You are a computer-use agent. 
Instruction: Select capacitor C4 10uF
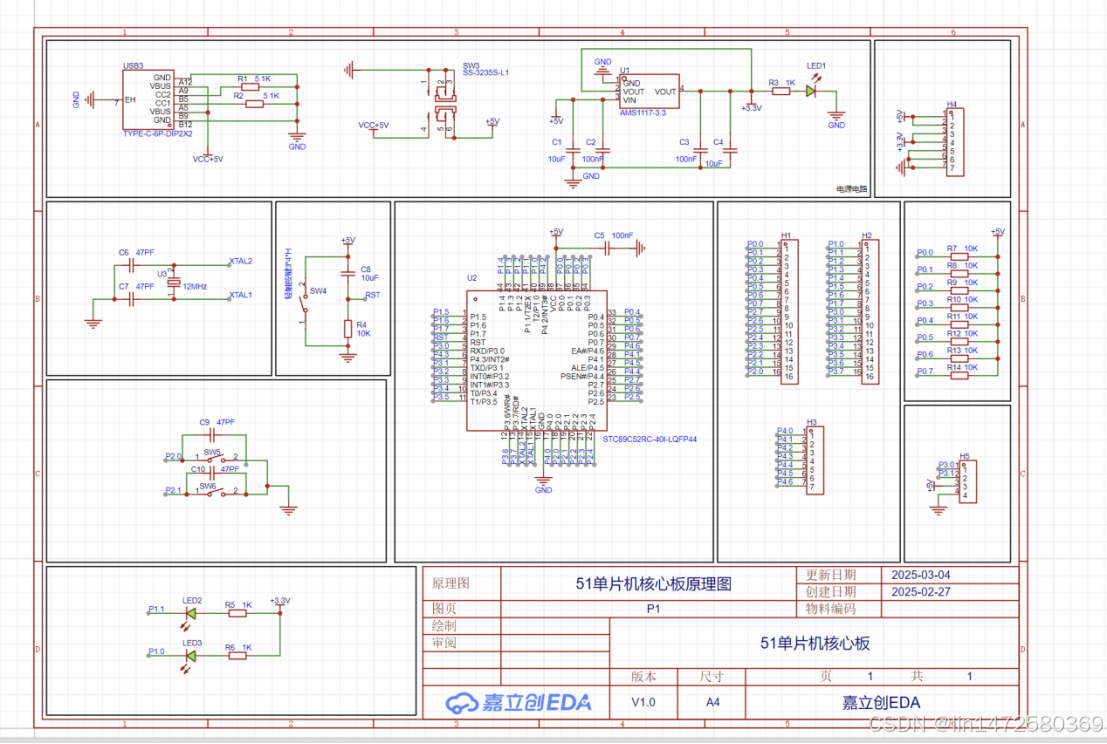click(731, 150)
